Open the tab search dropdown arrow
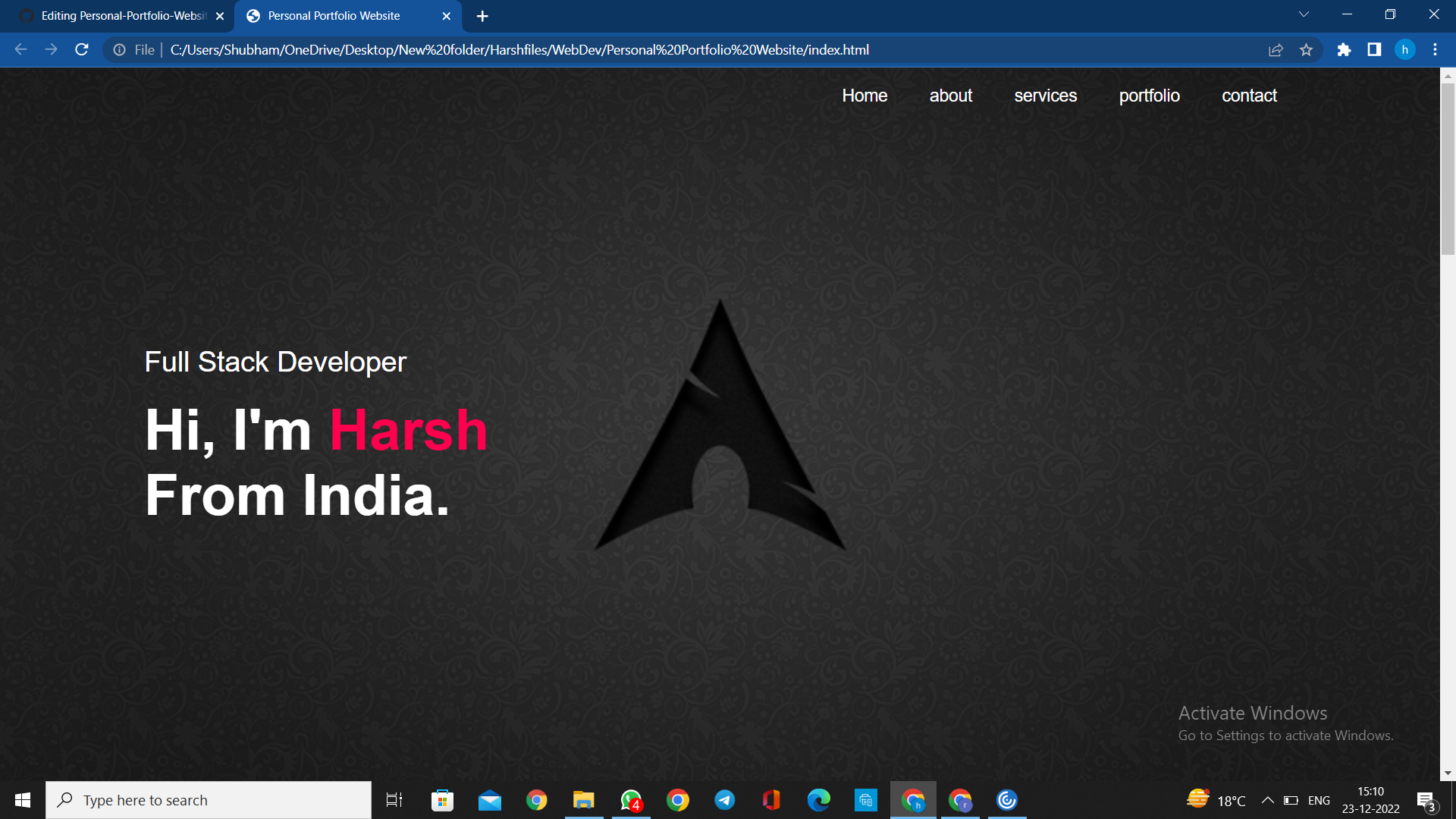1456x819 pixels. (x=1303, y=14)
